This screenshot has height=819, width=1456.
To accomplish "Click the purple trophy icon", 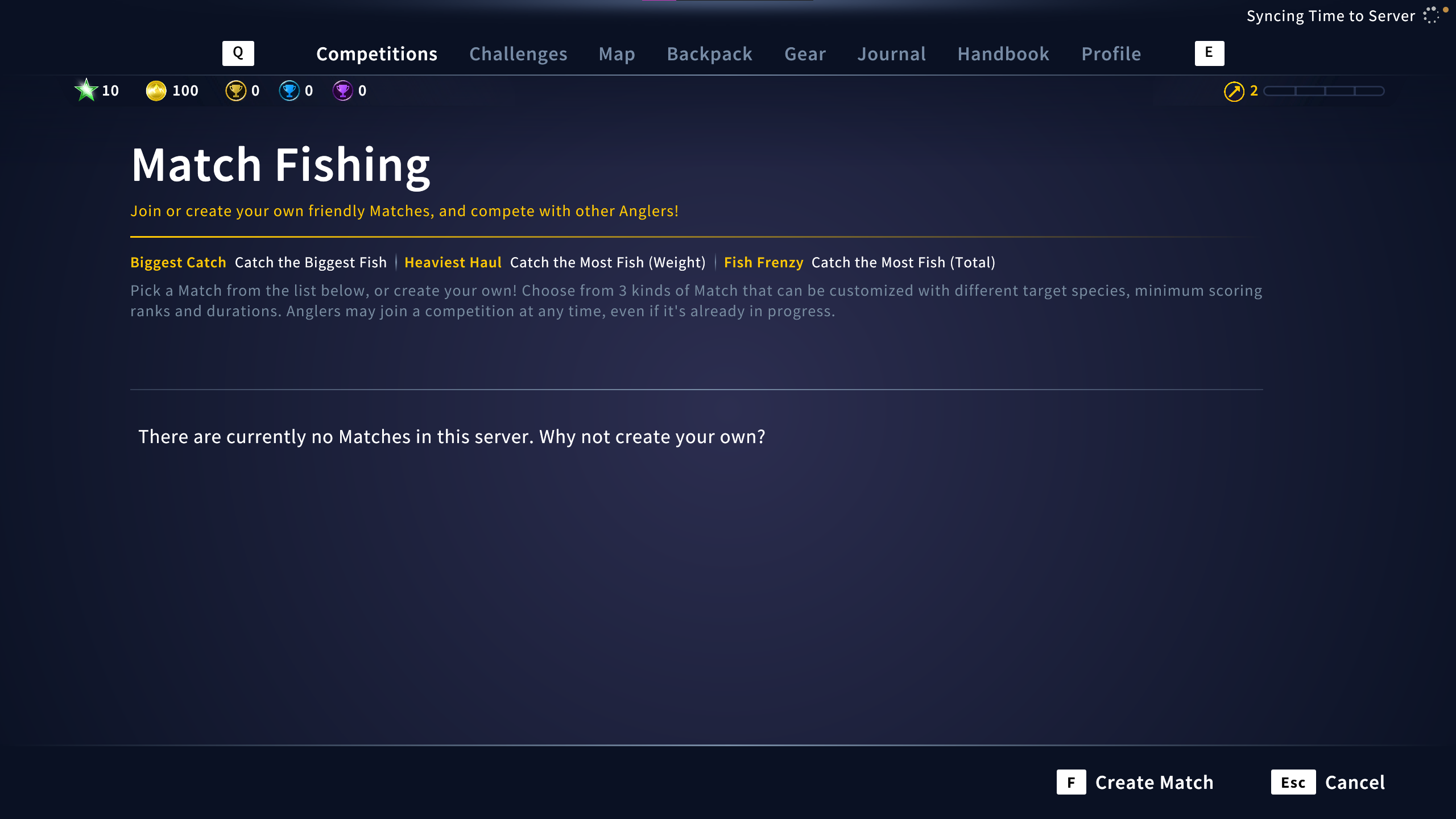I will pyautogui.click(x=342, y=90).
